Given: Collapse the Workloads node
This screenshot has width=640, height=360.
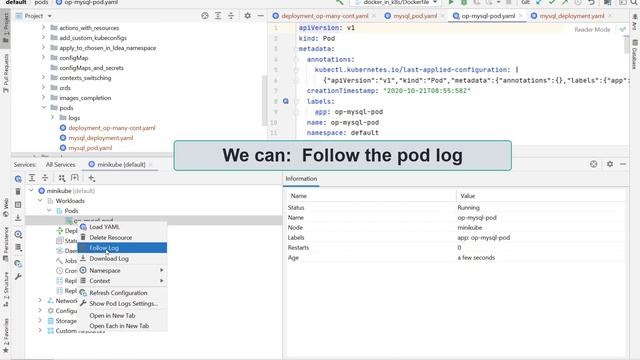Looking at the screenshot, I should click(x=40, y=200).
